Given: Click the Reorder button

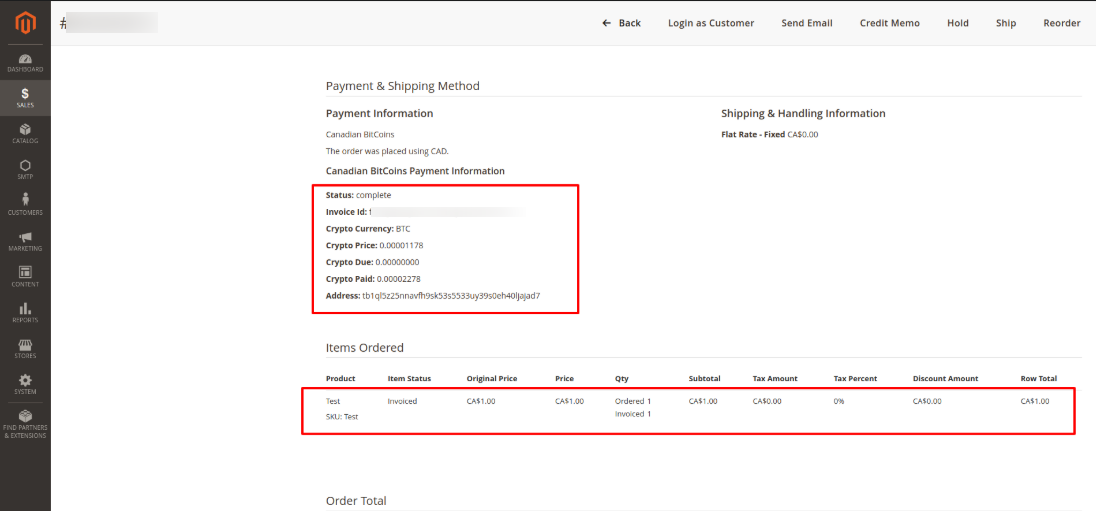Looking at the screenshot, I should tap(1061, 23).
